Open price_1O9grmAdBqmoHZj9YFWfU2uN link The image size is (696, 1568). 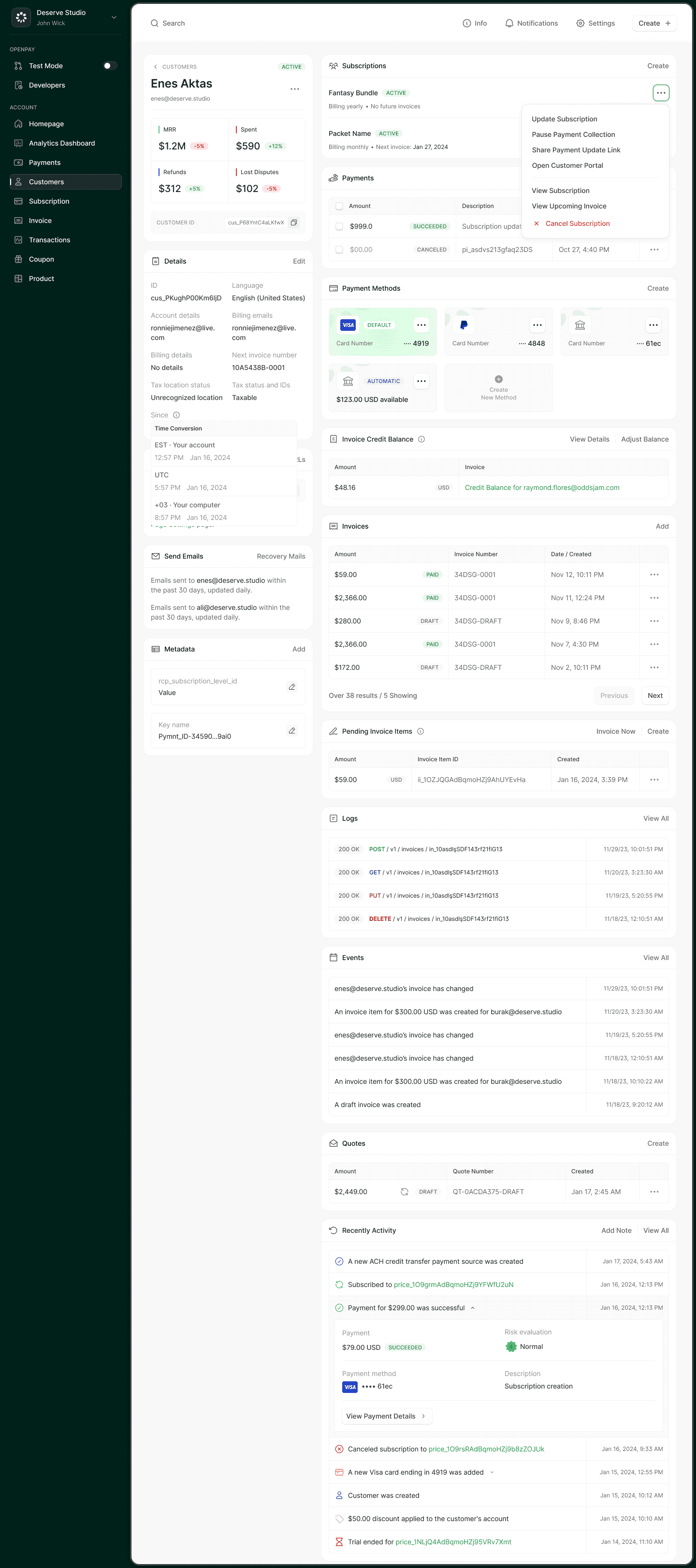pyautogui.click(x=453, y=1285)
